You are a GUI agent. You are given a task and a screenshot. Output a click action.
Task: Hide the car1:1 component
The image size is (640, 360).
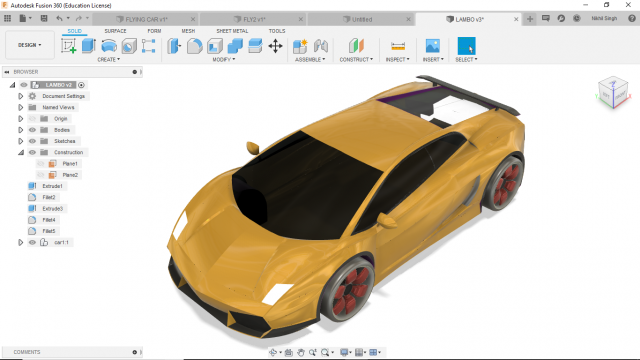coord(32,242)
